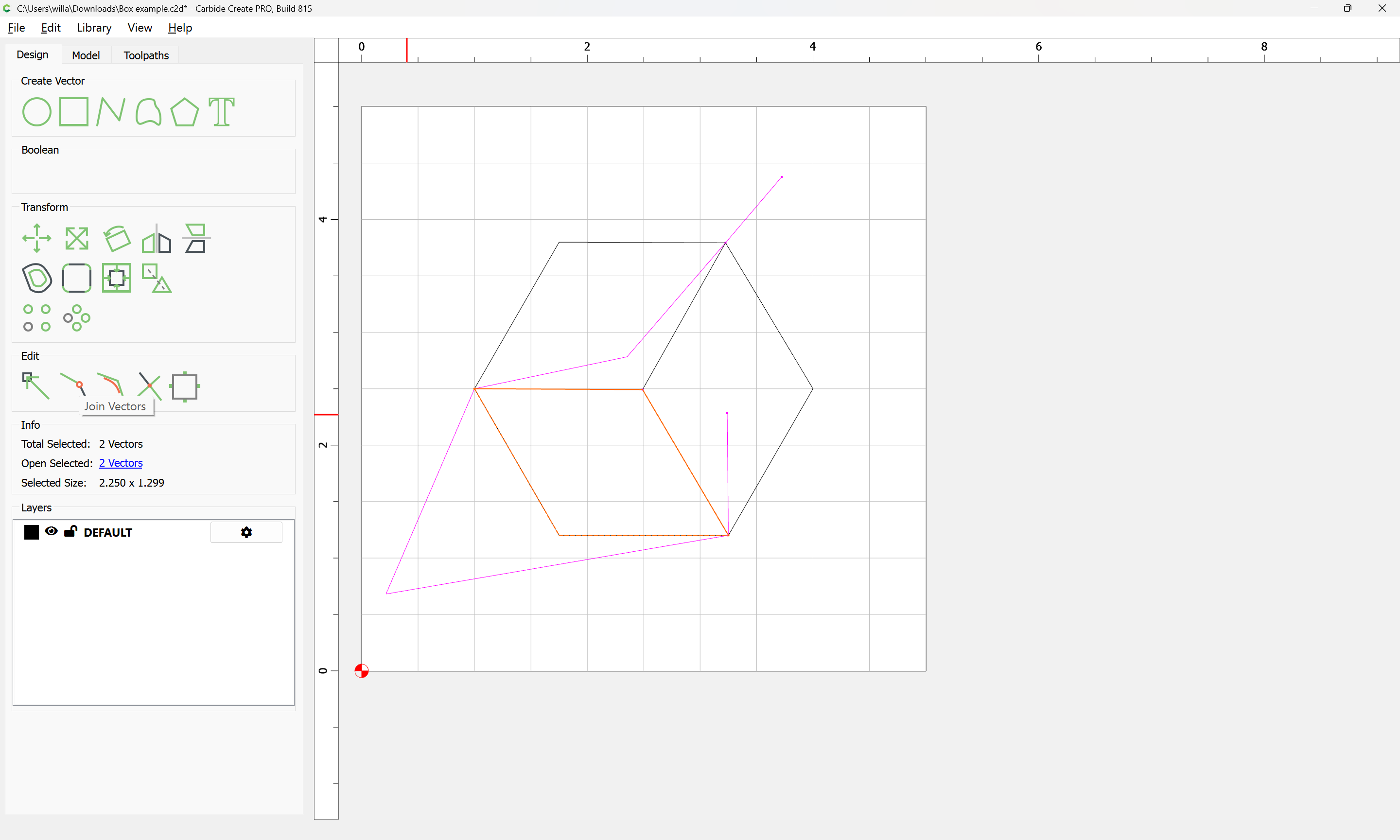The height and width of the screenshot is (840, 1400).
Task: Open the Library menu
Action: (94, 28)
